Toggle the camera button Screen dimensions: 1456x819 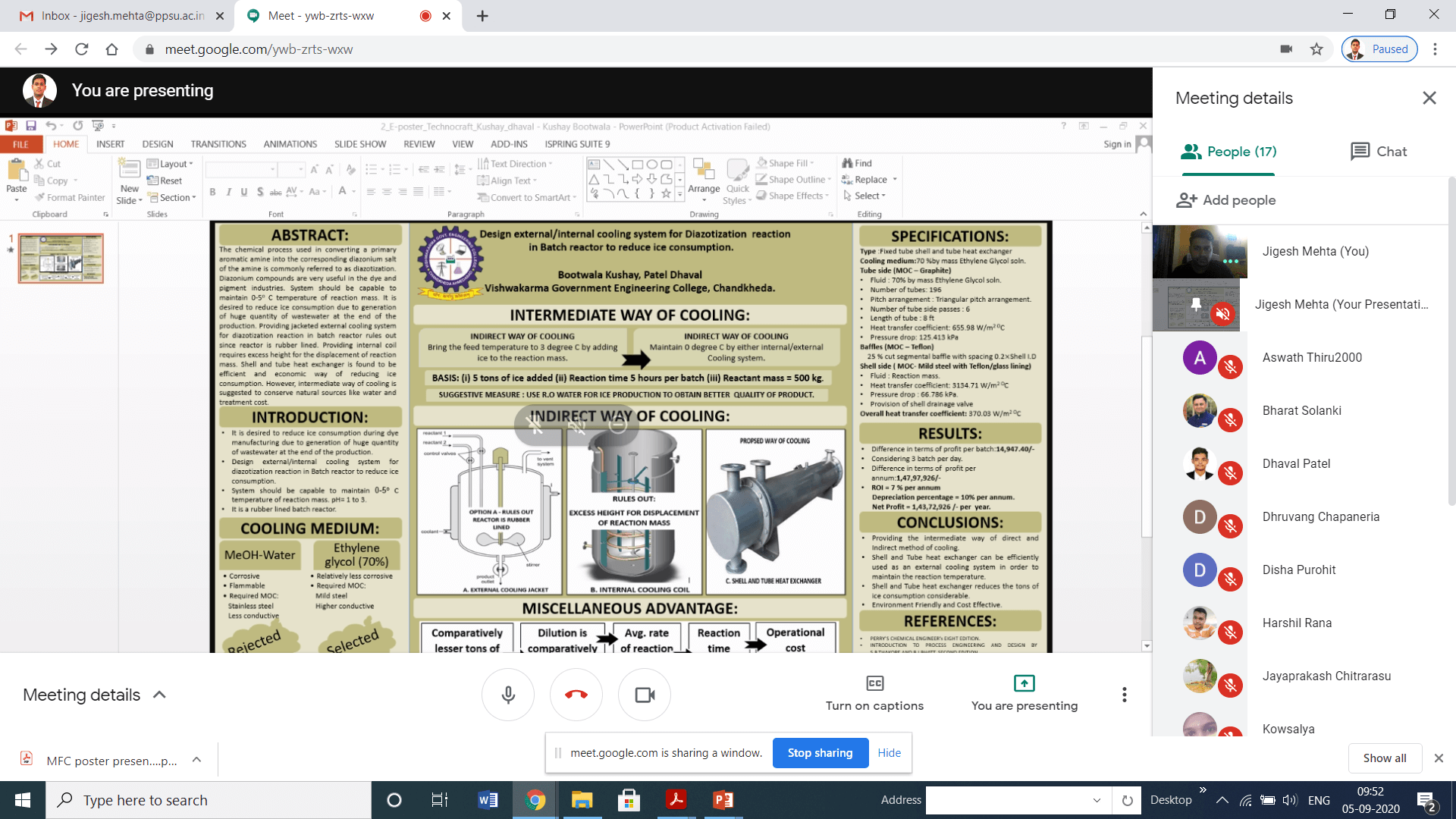pyautogui.click(x=645, y=695)
